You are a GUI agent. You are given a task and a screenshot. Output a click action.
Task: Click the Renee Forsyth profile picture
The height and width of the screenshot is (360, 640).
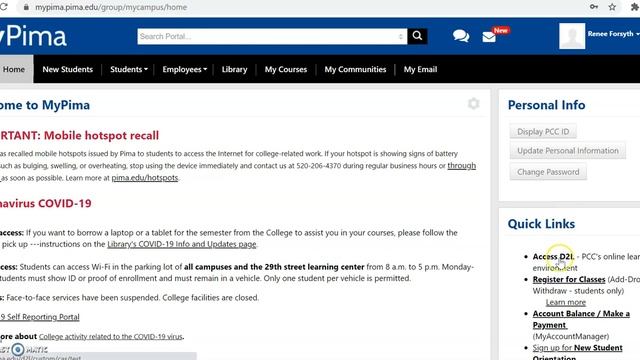click(x=572, y=36)
